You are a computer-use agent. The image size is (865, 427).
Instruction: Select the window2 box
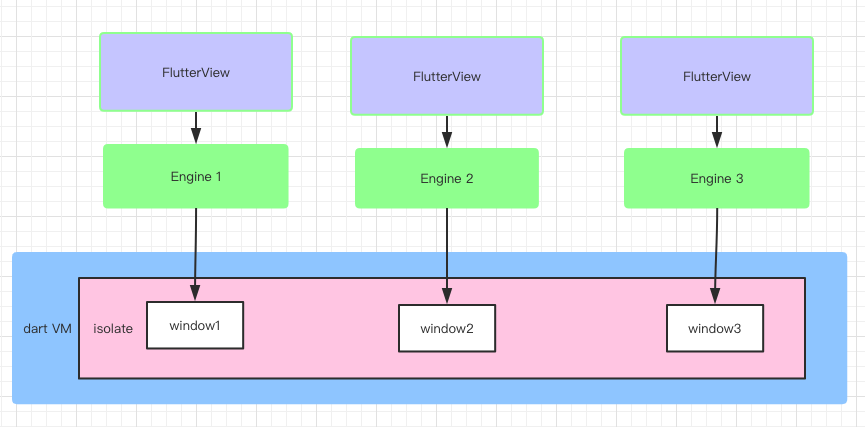click(x=447, y=328)
